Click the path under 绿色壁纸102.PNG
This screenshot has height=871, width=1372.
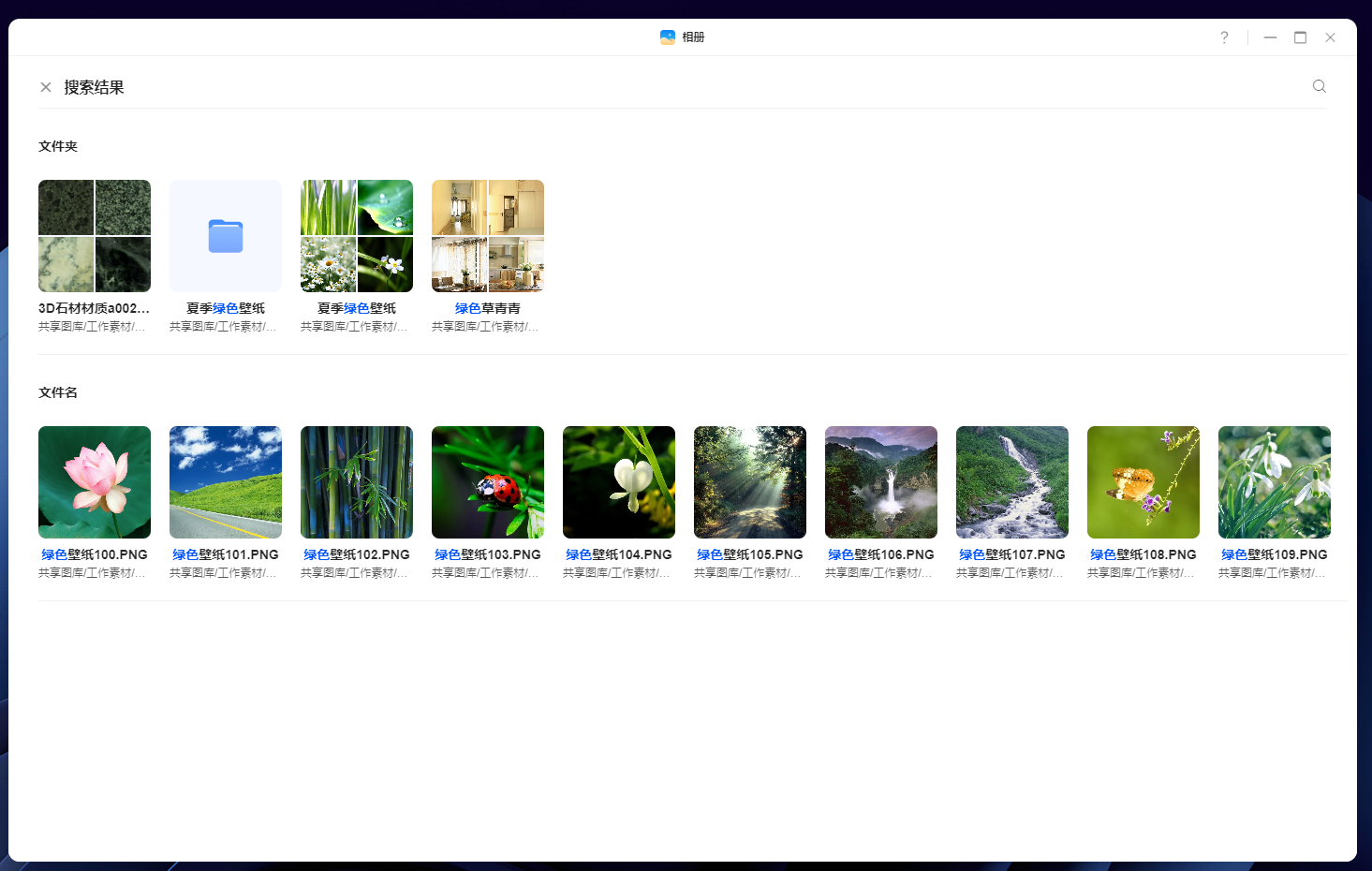pos(354,573)
